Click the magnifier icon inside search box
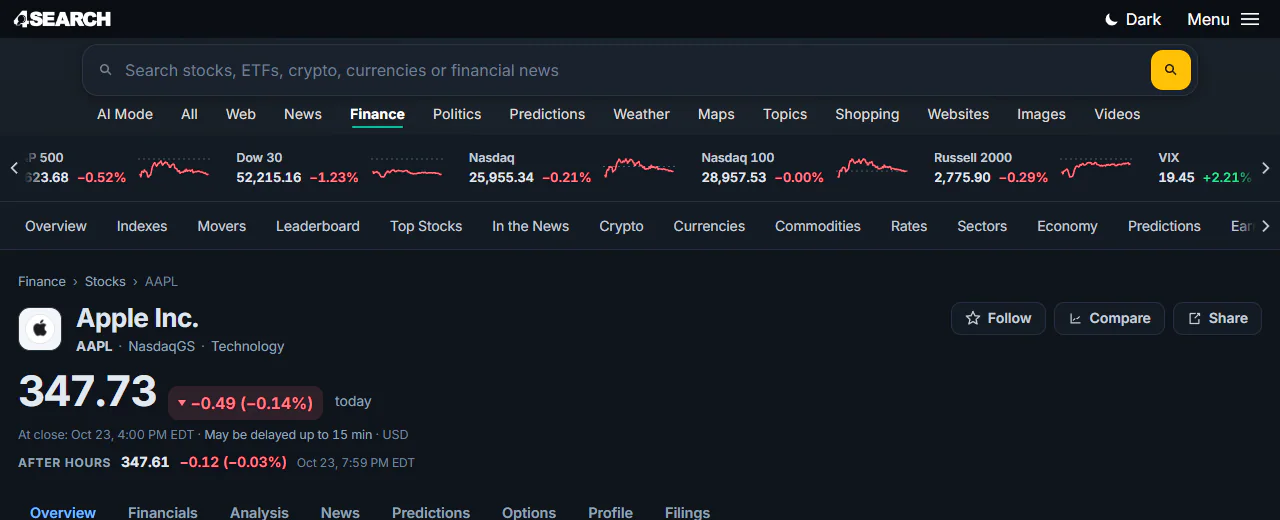The image size is (1280, 520). tap(106, 70)
